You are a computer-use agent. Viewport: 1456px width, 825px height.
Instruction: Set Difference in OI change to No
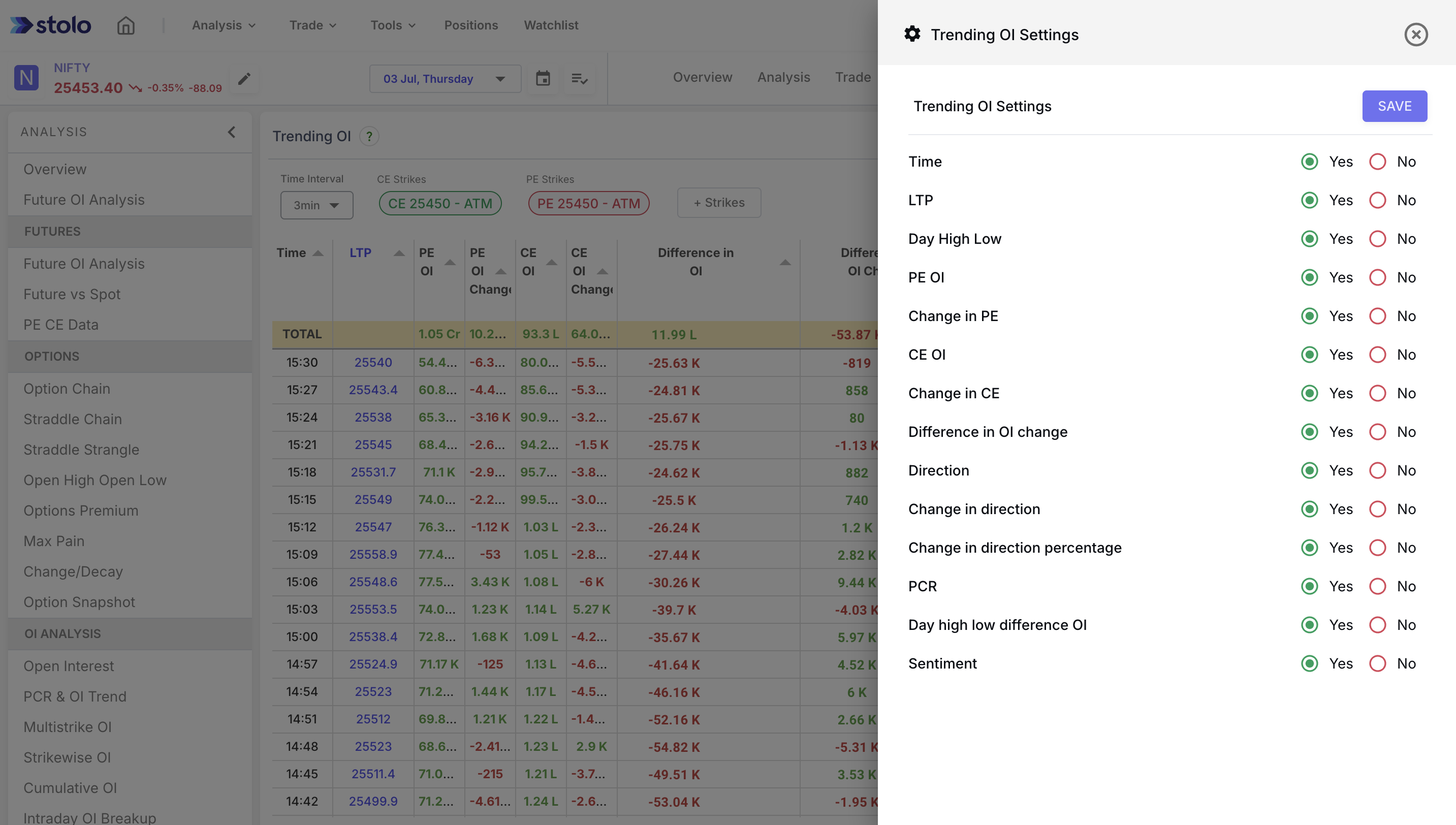pyautogui.click(x=1377, y=432)
